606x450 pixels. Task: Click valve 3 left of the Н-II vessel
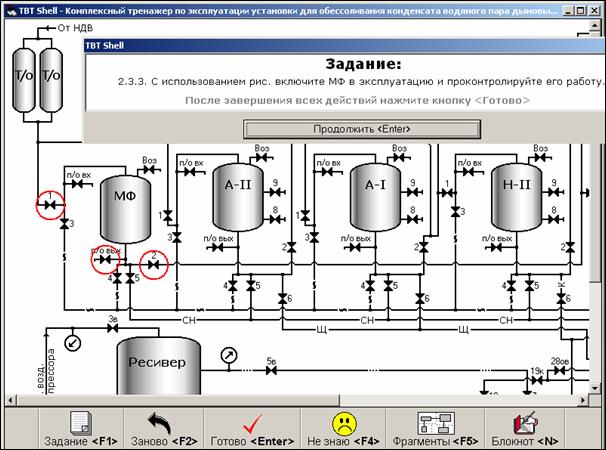(456, 212)
